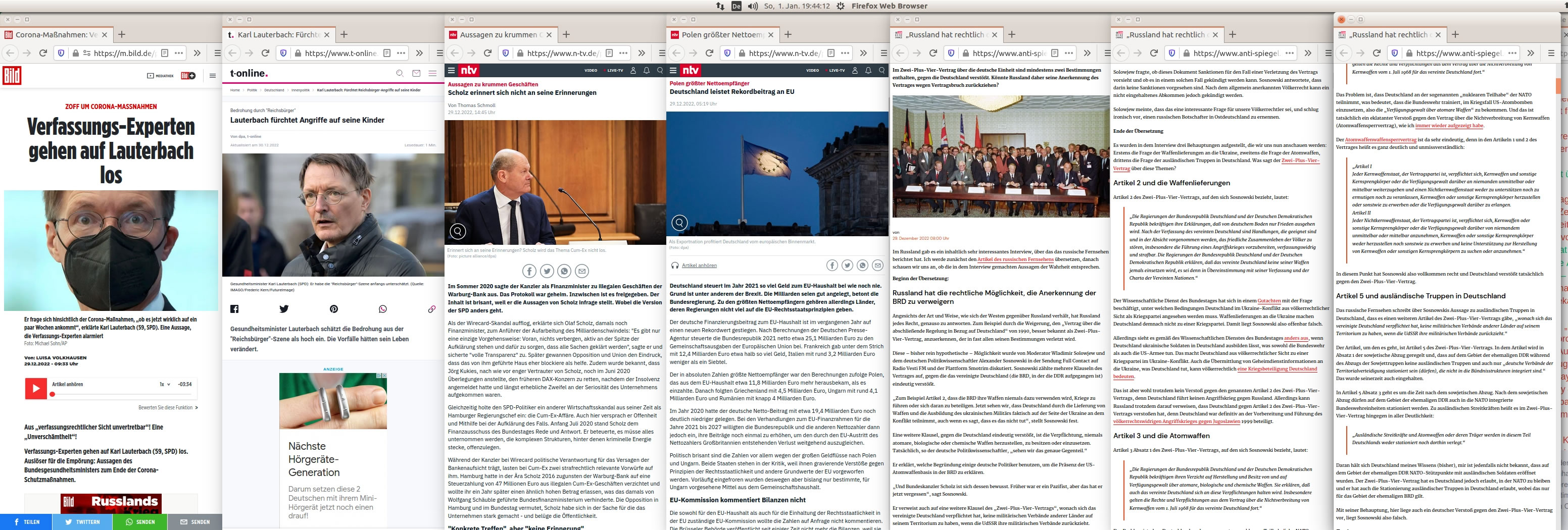Viewport: 1568px width, 530px height.
Task: Play the Bild article audio
Action: pos(36,388)
